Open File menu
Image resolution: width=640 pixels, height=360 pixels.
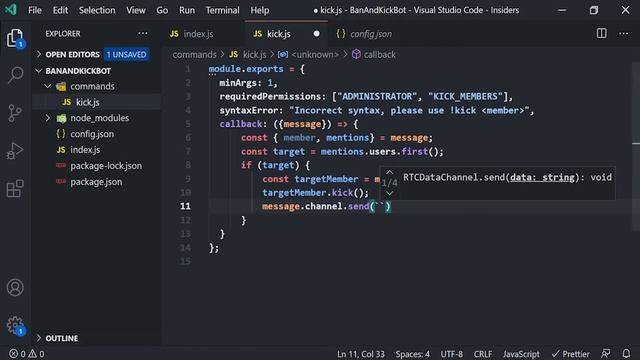pyautogui.click(x=35, y=10)
